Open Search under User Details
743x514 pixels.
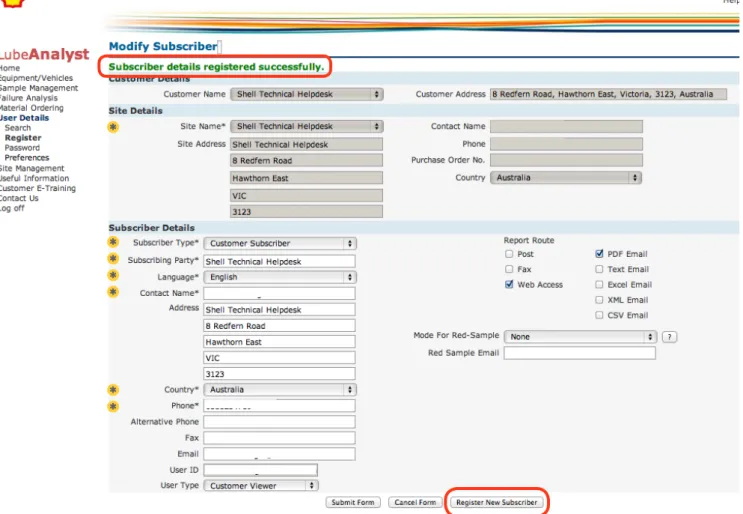[x=18, y=128]
